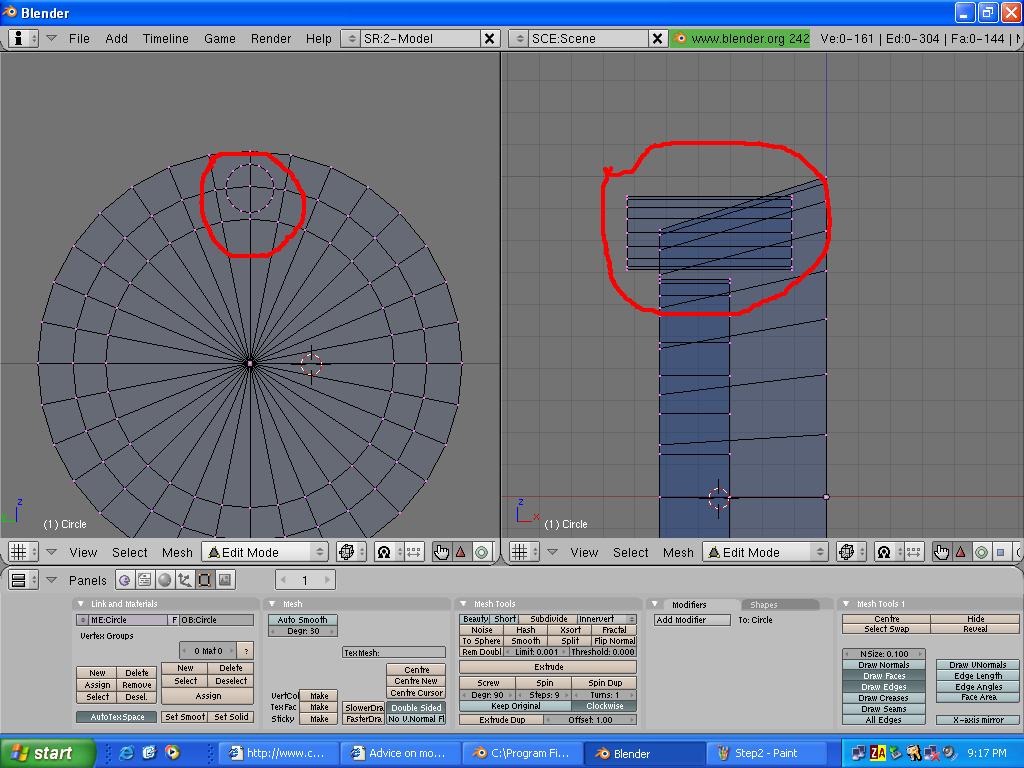Open SCE:Scene selector arrows
Screen dimensions: 1024x768
[x=519, y=39]
